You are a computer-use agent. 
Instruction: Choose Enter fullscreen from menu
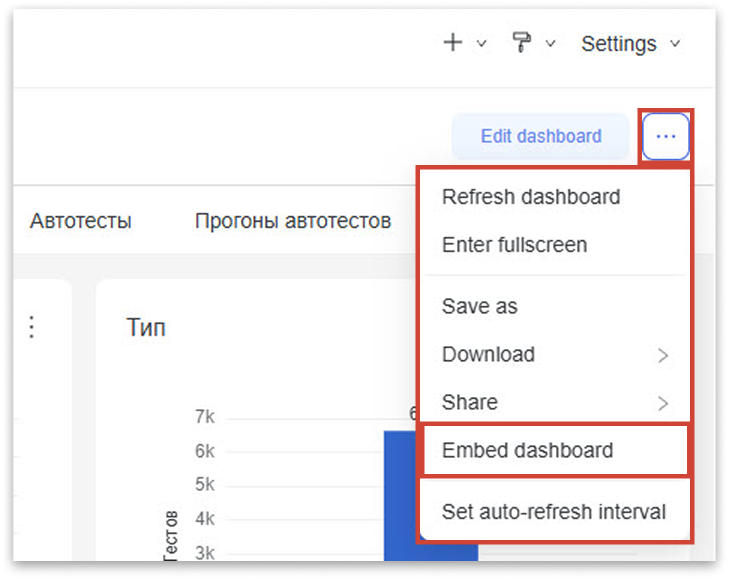click(554, 244)
